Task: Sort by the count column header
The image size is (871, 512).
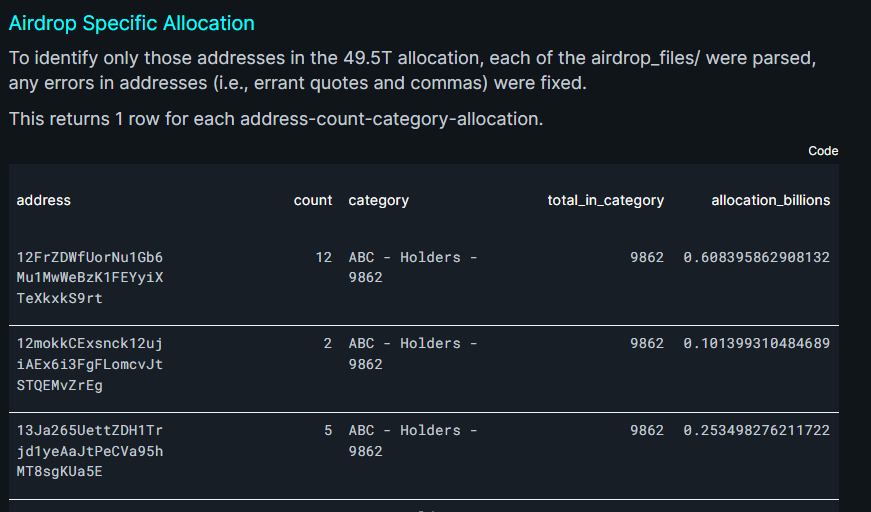Action: pyautogui.click(x=313, y=200)
